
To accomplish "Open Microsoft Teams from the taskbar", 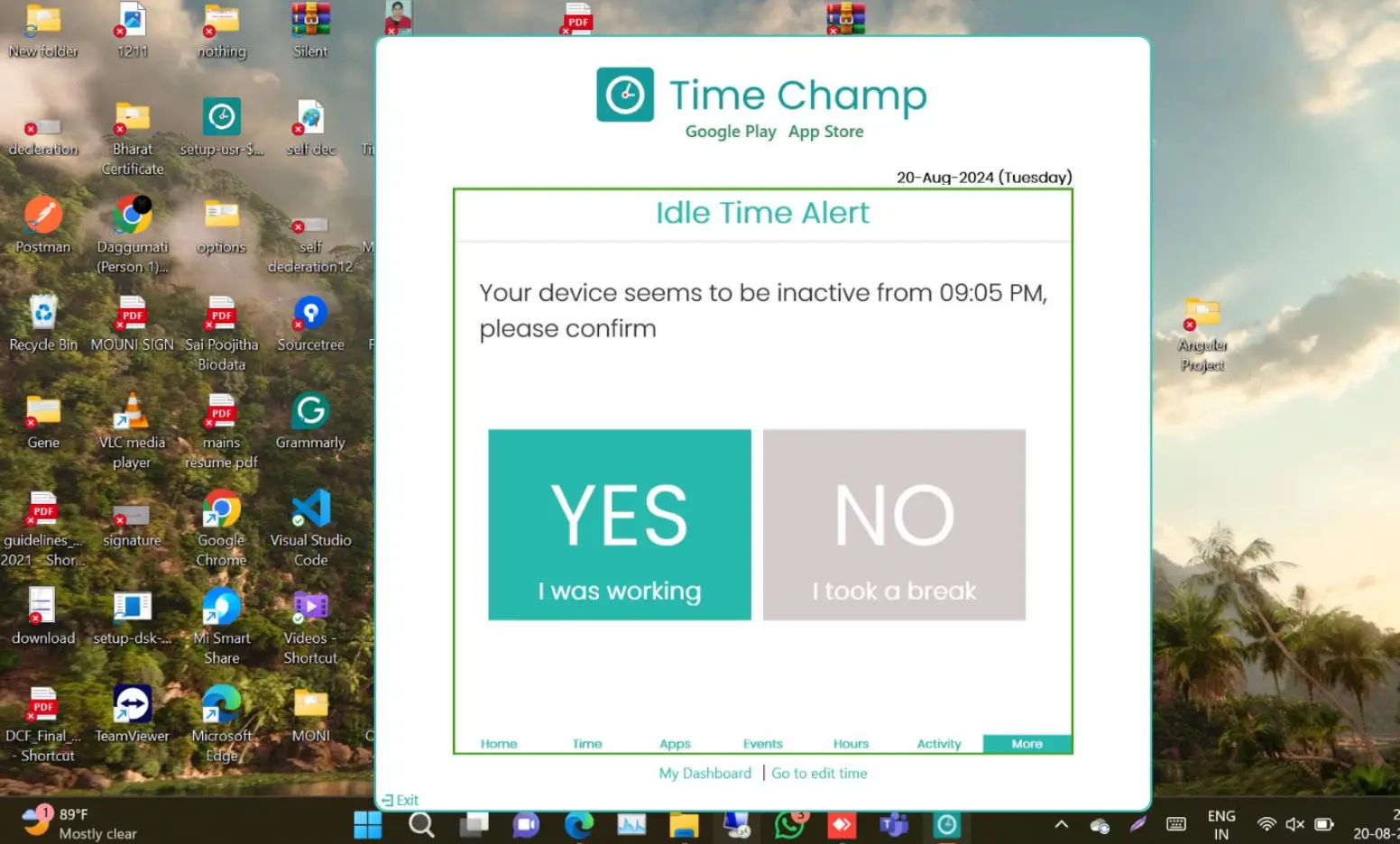I will (x=894, y=823).
